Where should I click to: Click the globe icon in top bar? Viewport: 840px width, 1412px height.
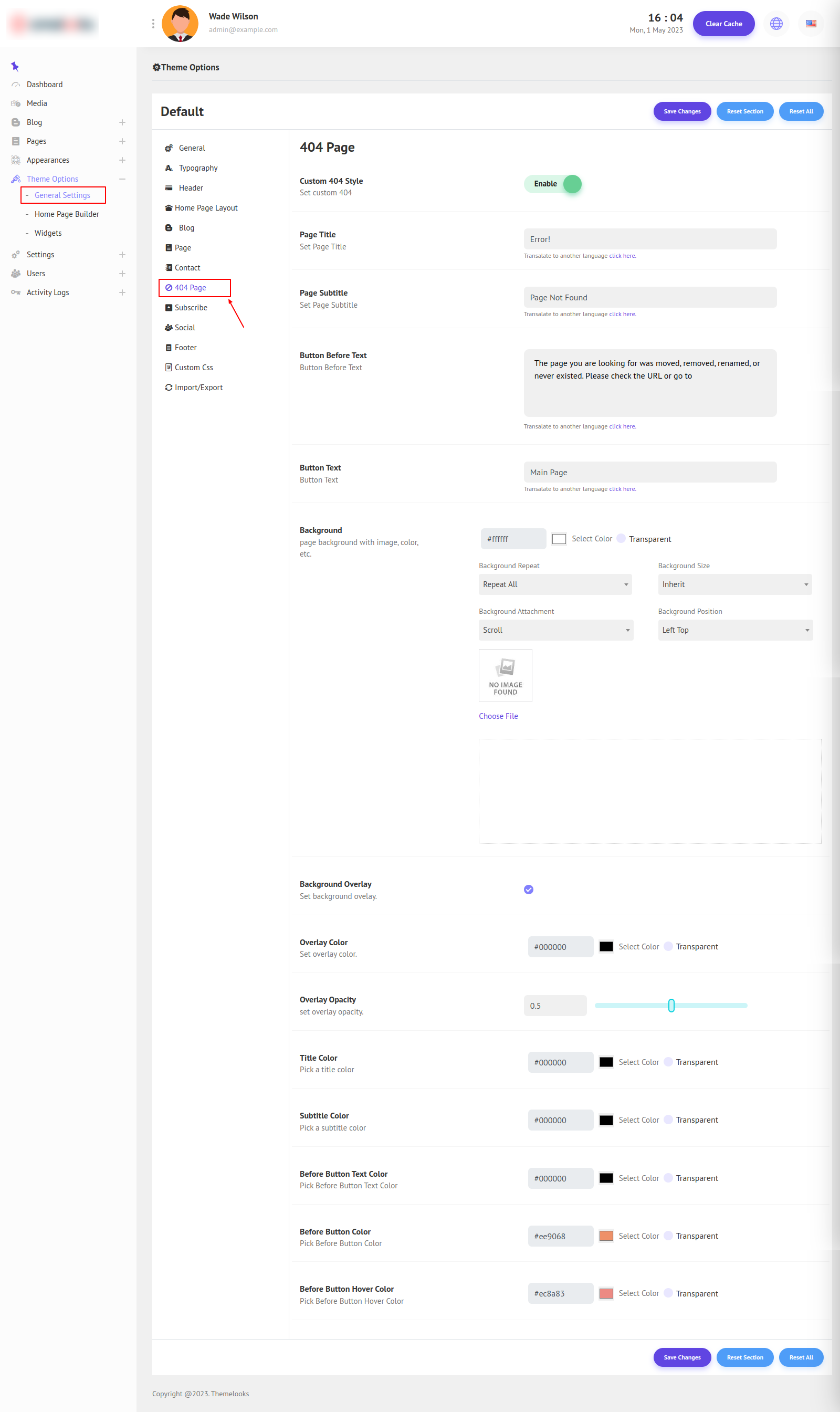click(776, 24)
